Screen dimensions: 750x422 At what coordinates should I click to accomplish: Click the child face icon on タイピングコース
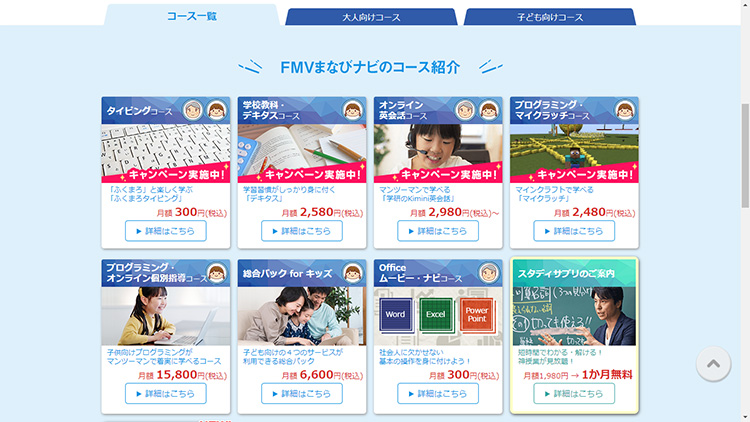217,111
